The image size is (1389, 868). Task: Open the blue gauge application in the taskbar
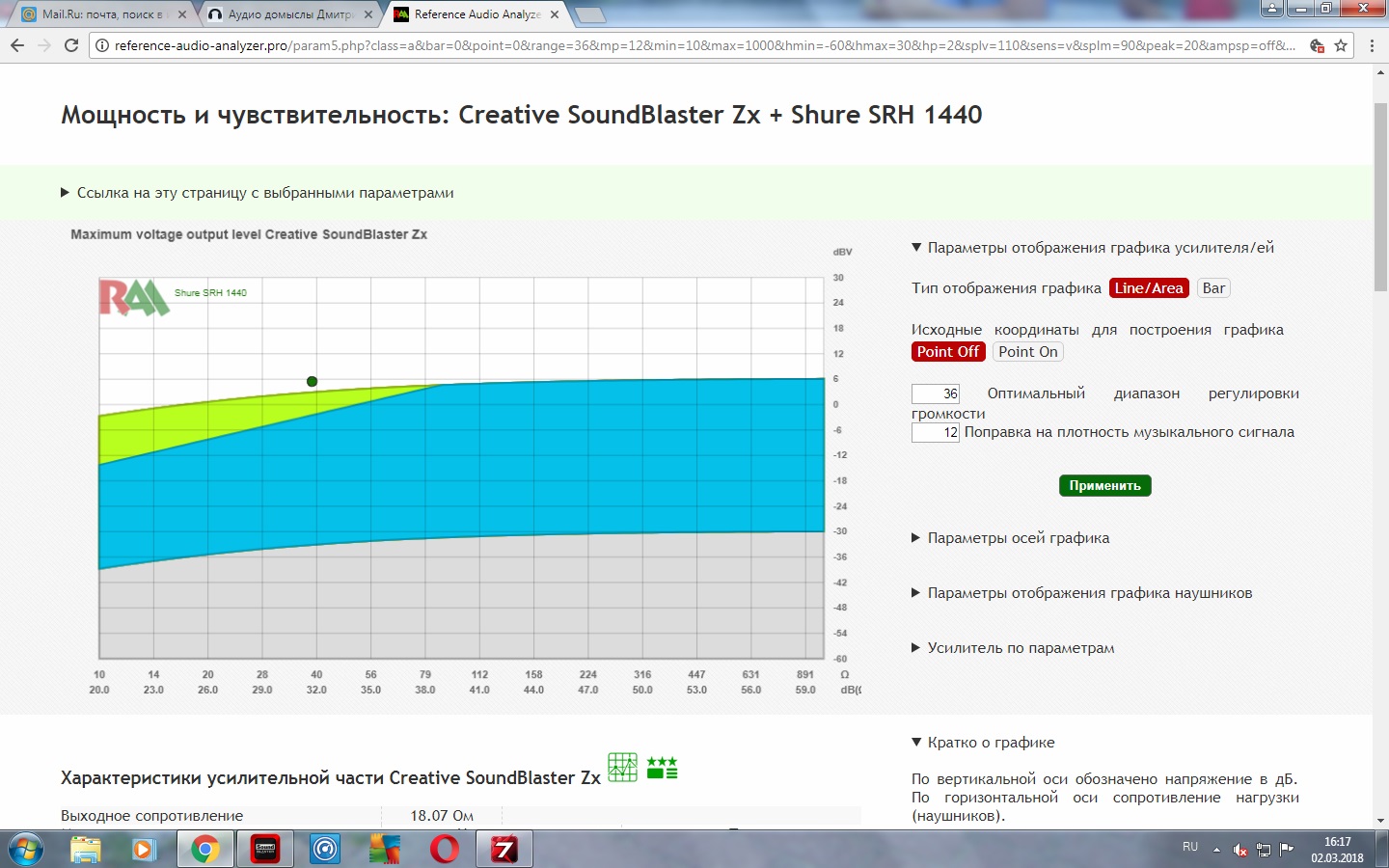coord(325,850)
